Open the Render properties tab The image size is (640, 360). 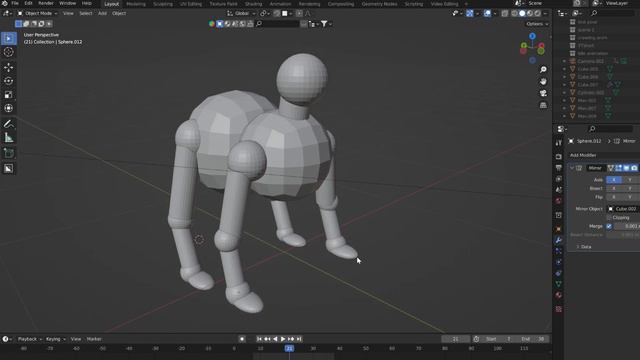coord(559,157)
